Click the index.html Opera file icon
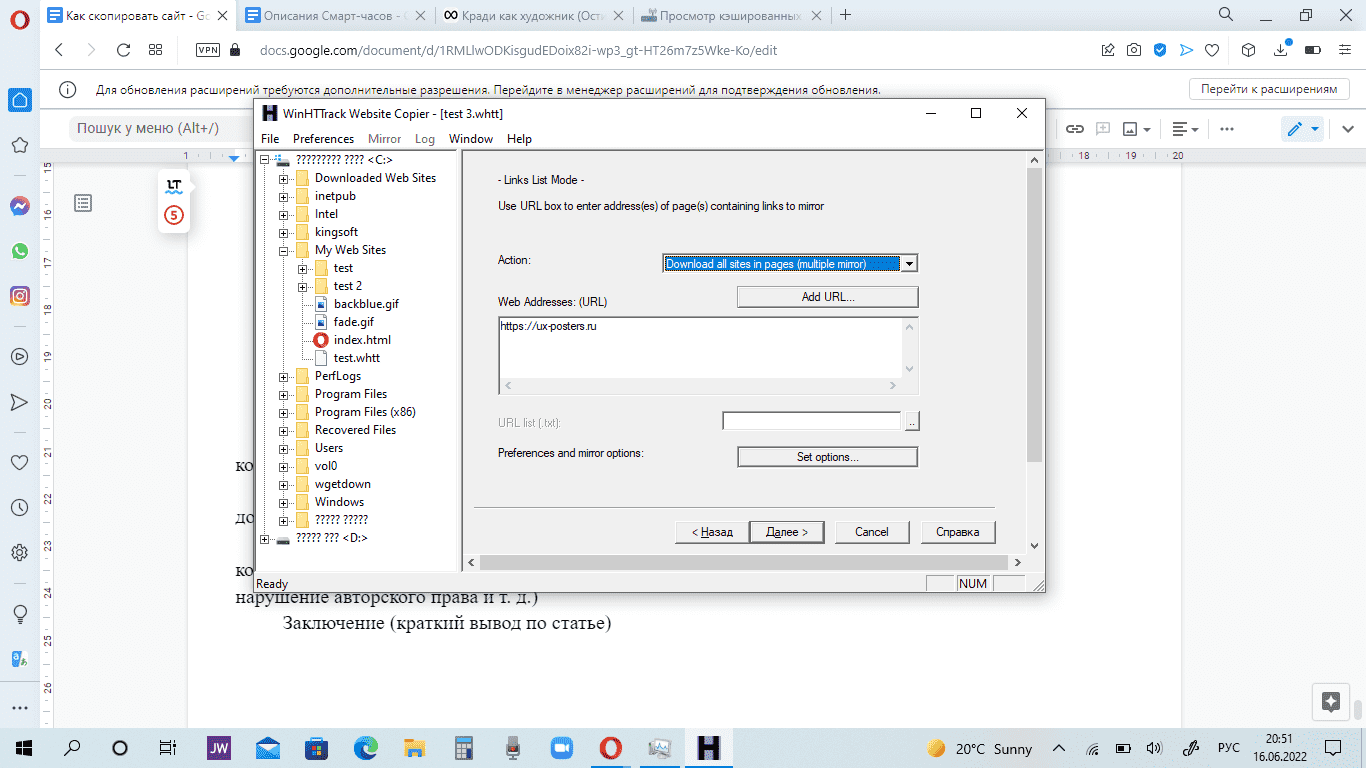Viewport: 1366px width, 768px height. coord(321,340)
